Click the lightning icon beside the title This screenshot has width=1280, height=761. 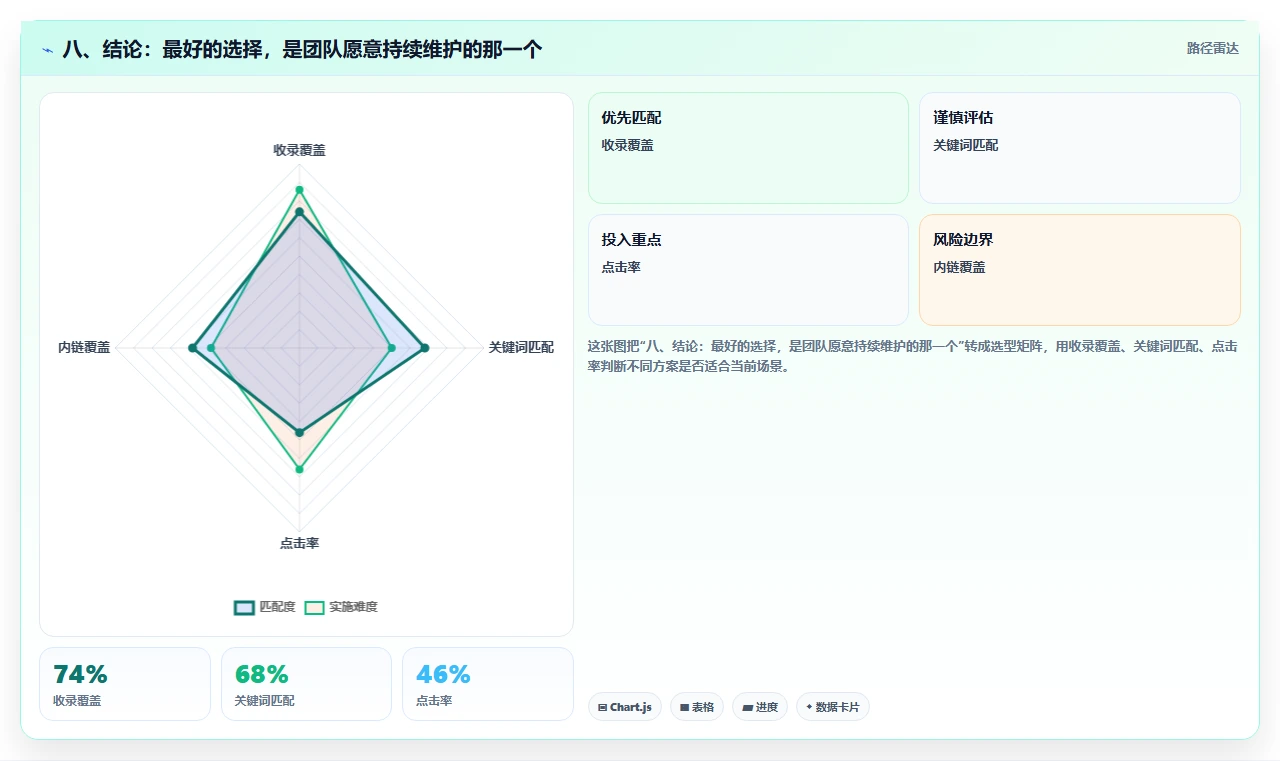click(47, 49)
